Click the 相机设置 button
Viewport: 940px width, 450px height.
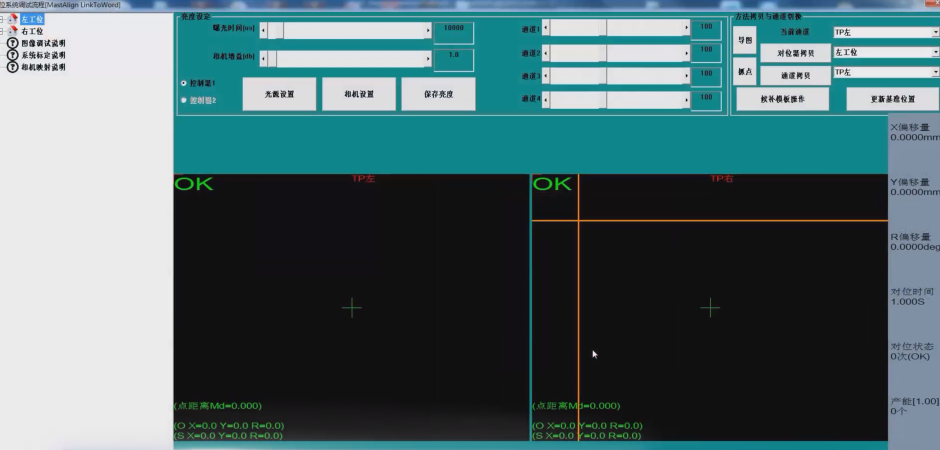pos(358,94)
